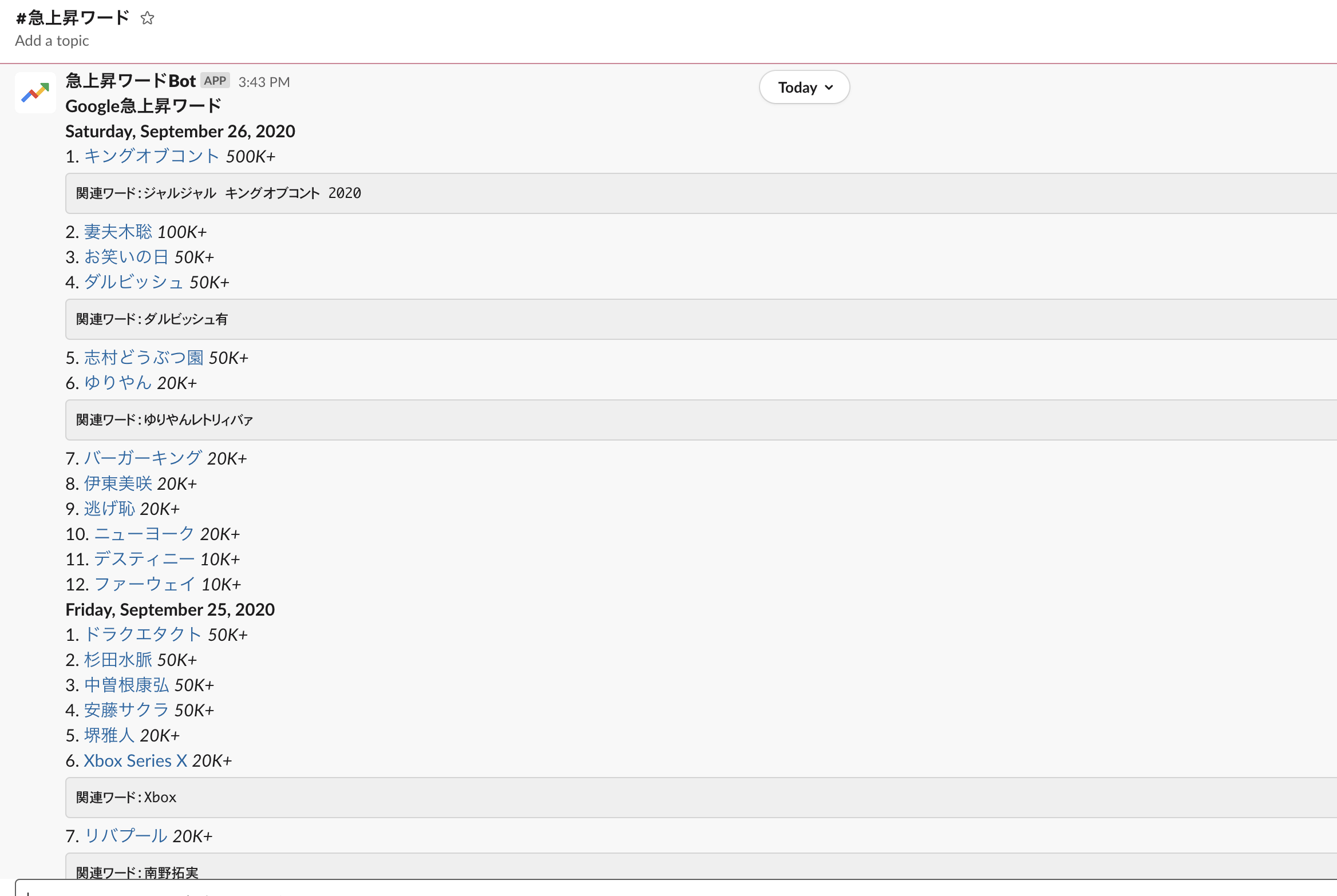Screen dimensions: 1337x896
Task: Open the キングオブコント trend link
Action: [x=152, y=156]
